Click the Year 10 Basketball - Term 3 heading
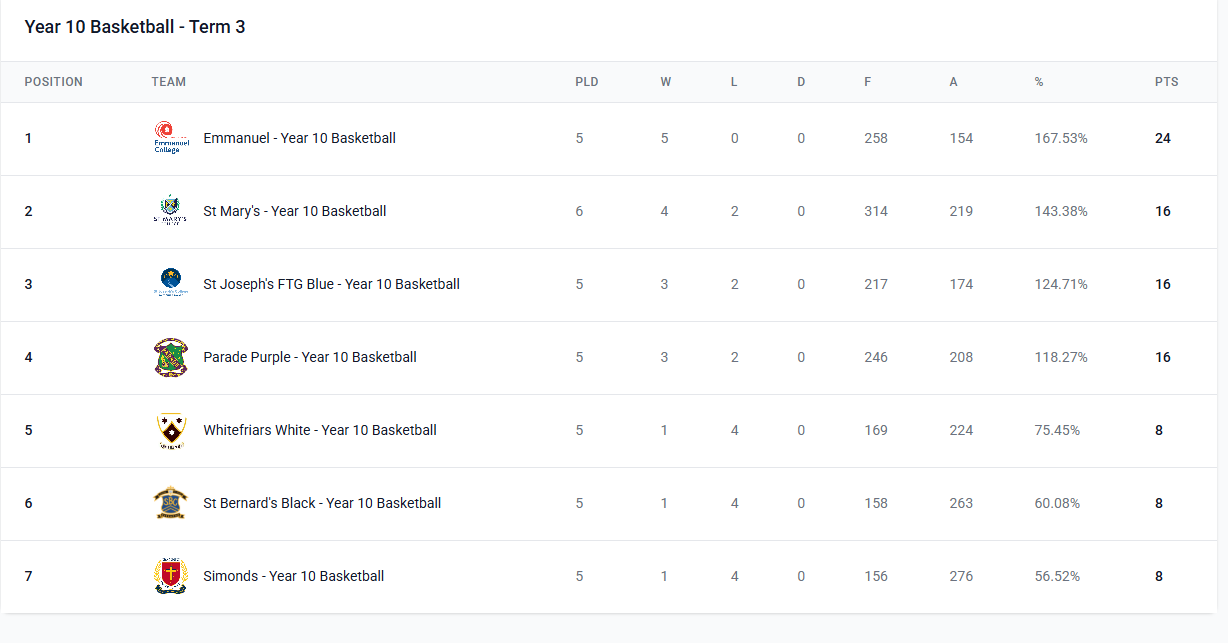The width and height of the screenshot is (1228, 643). tap(134, 27)
